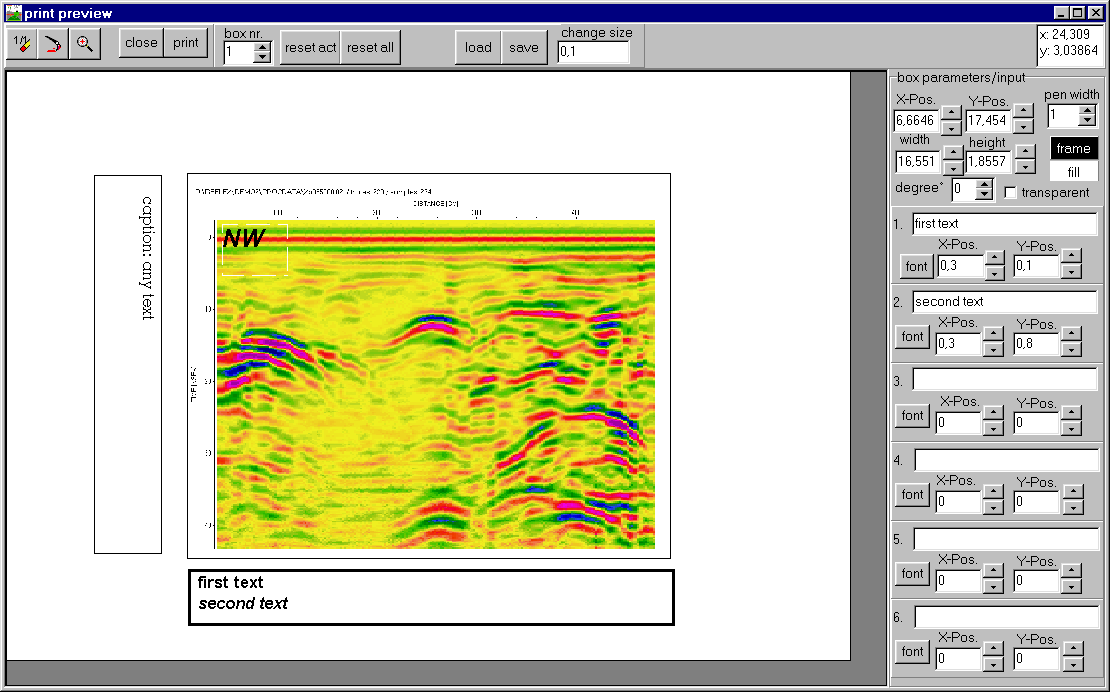Image resolution: width=1110 pixels, height=692 pixels.
Task: Click the red arrow line tool icon
Action: [x=53, y=44]
